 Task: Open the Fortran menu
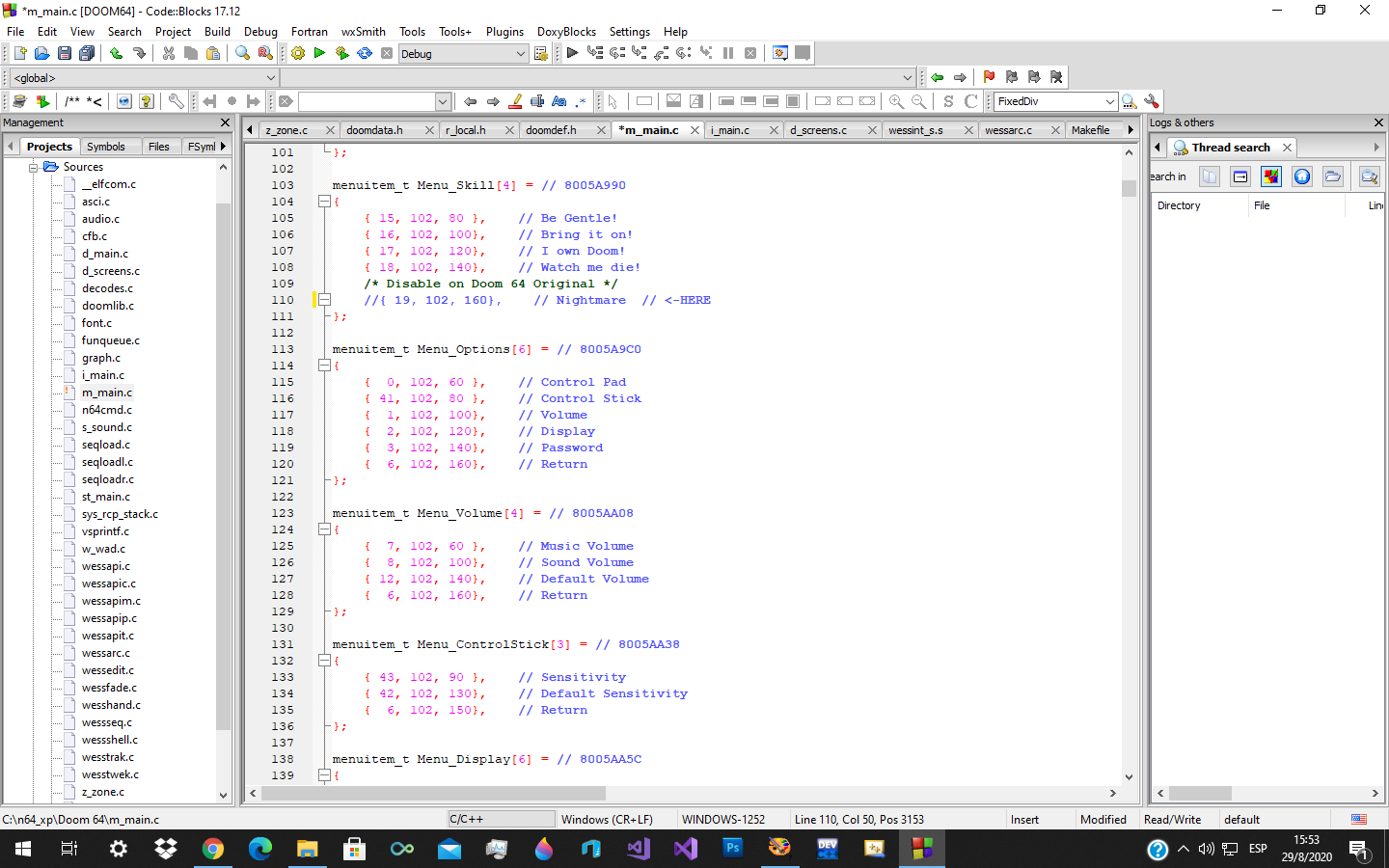click(309, 32)
